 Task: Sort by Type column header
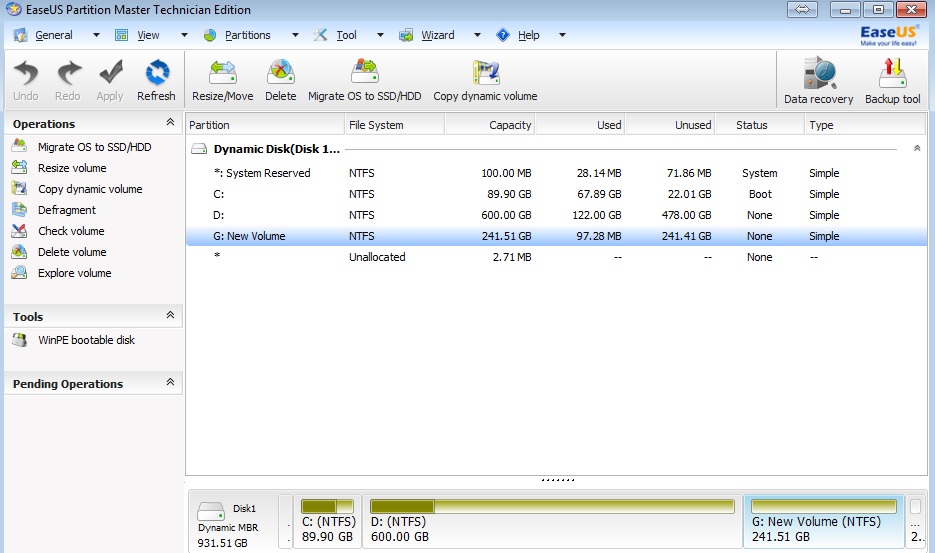[865, 125]
